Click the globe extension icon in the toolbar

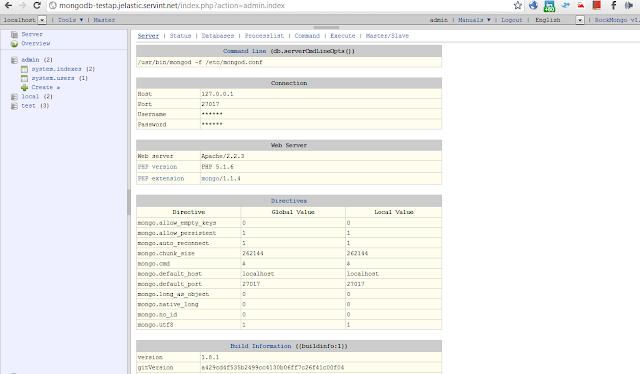click(533, 5)
